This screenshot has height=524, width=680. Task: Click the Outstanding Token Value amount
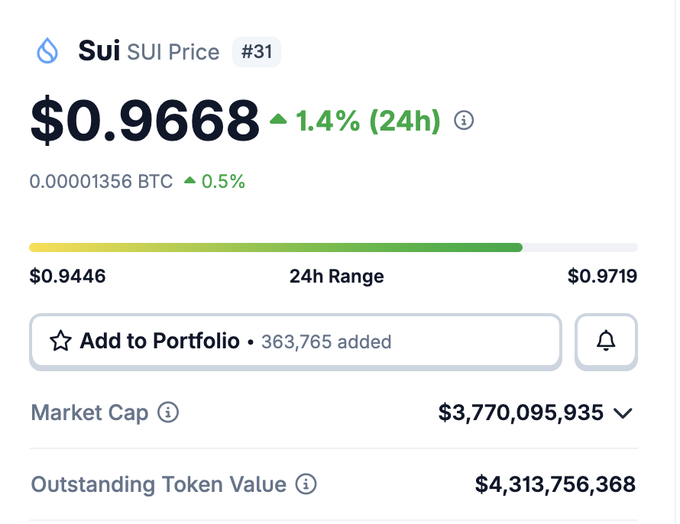point(555,485)
